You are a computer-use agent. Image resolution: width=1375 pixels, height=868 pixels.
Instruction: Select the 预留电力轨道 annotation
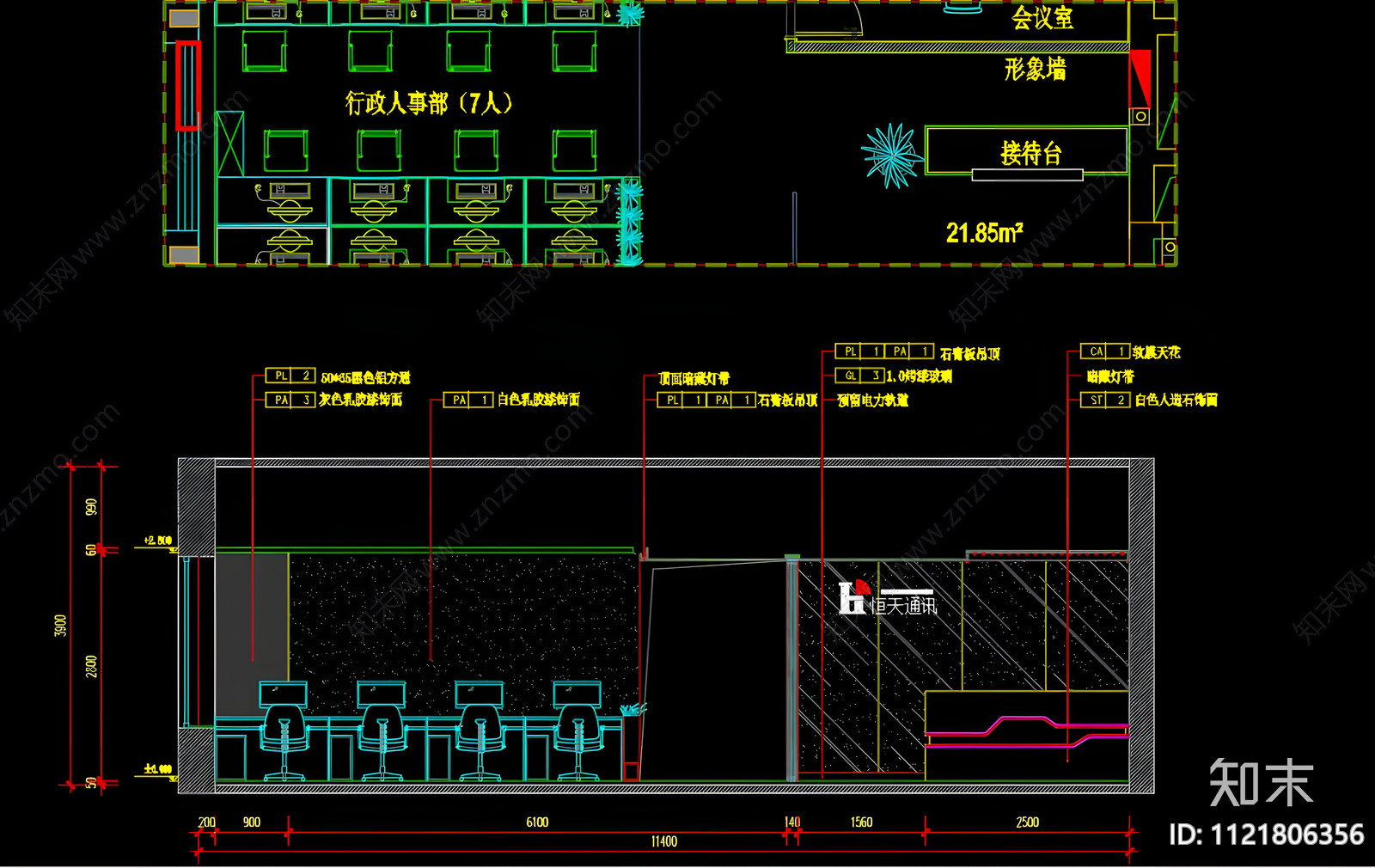(x=873, y=400)
